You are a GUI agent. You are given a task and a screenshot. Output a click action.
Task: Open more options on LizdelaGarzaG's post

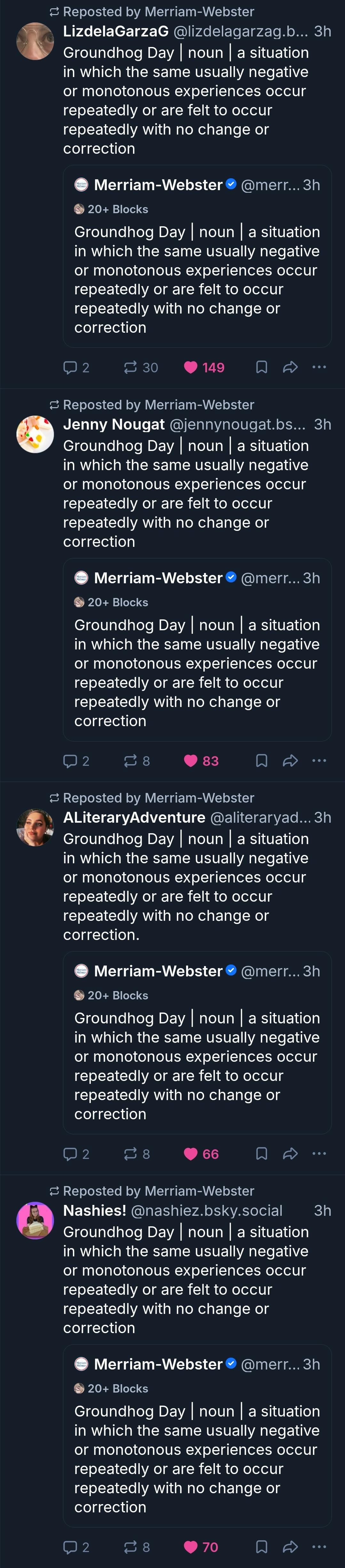tap(319, 367)
